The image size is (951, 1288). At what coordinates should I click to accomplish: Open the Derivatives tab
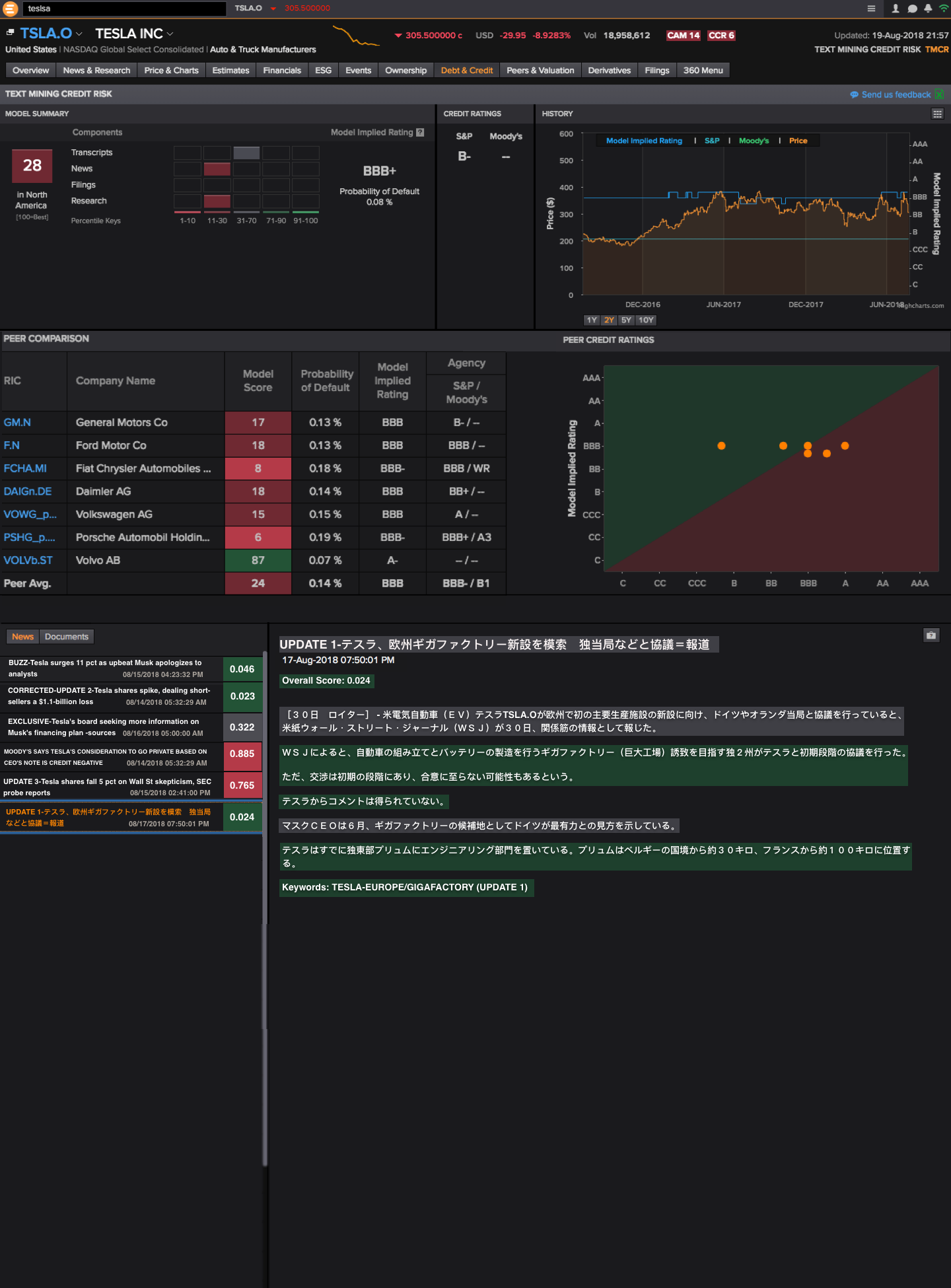click(x=609, y=71)
